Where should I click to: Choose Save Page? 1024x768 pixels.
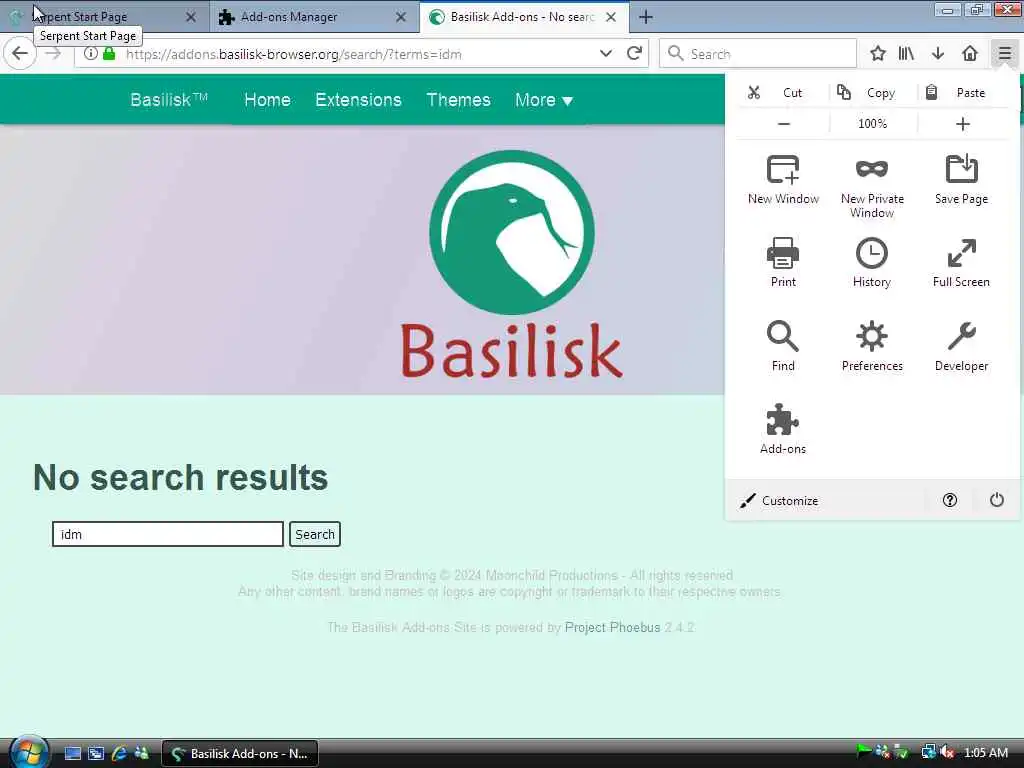coord(961,180)
